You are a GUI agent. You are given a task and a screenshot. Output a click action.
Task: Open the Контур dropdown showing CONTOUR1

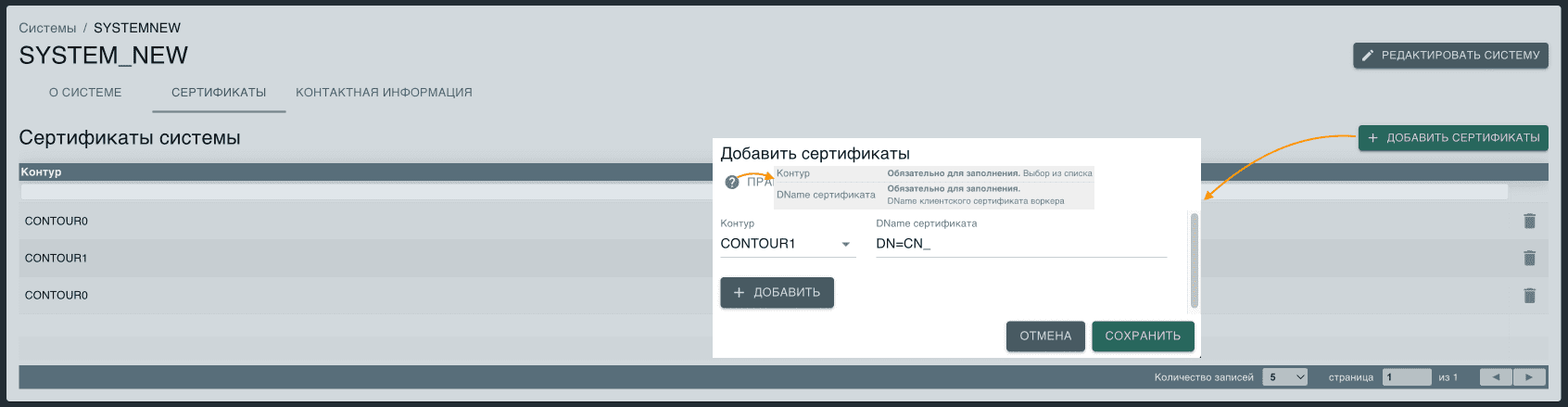click(786, 244)
